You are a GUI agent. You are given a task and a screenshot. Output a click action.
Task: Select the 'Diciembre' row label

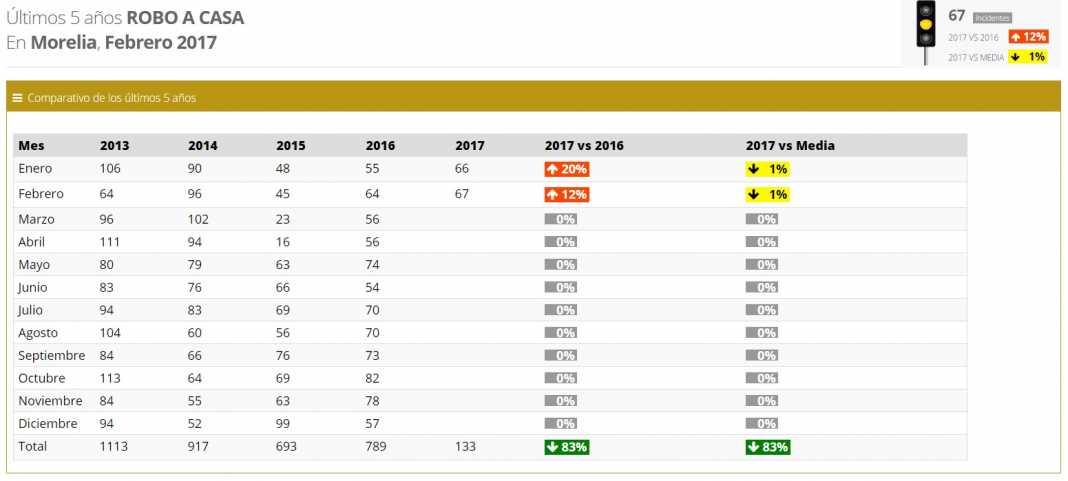coord(48,424)
